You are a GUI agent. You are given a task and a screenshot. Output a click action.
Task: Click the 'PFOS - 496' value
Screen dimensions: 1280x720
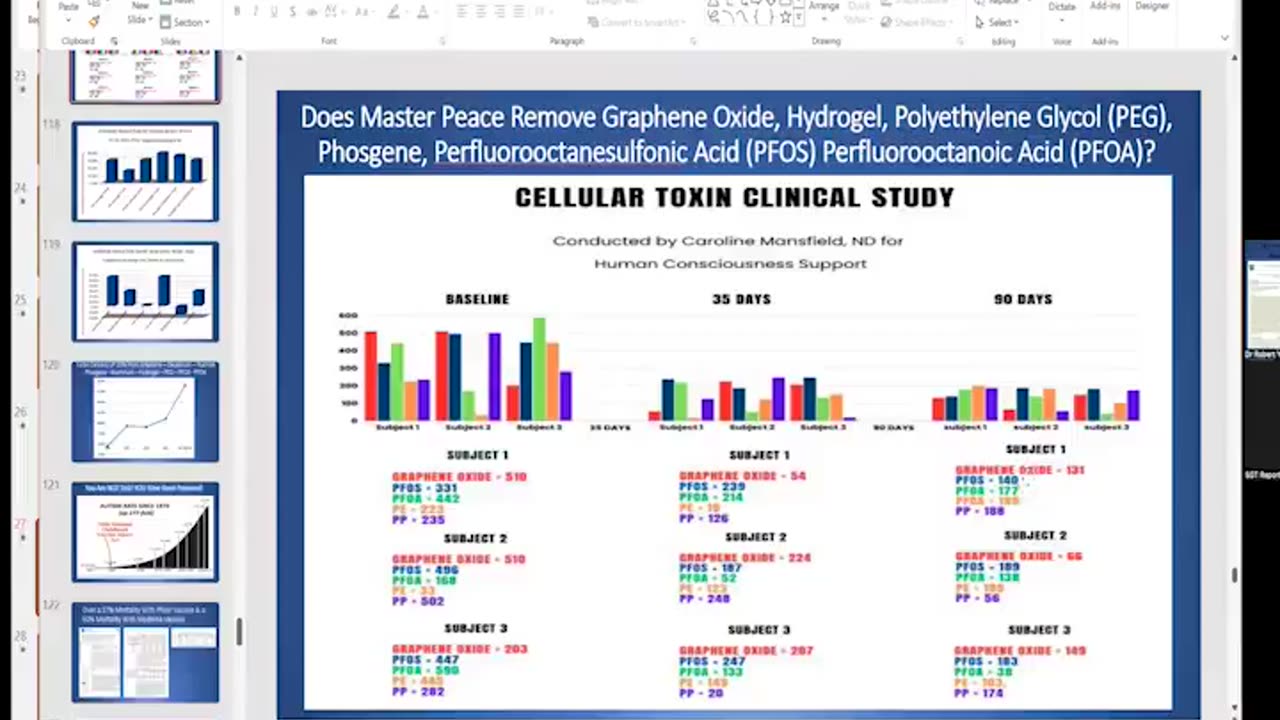[x=426, y=570]
